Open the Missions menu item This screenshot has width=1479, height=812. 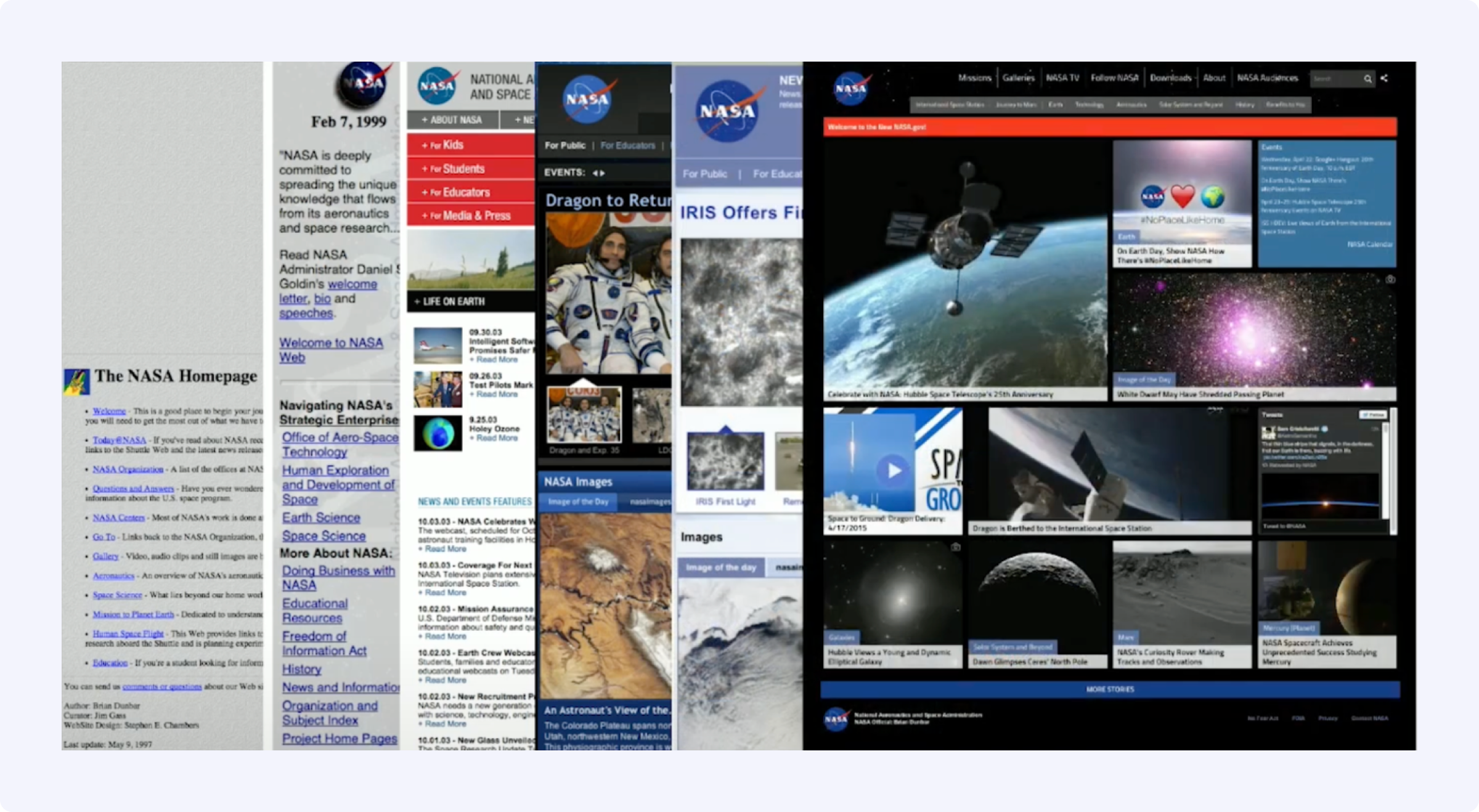click(974, 78)
